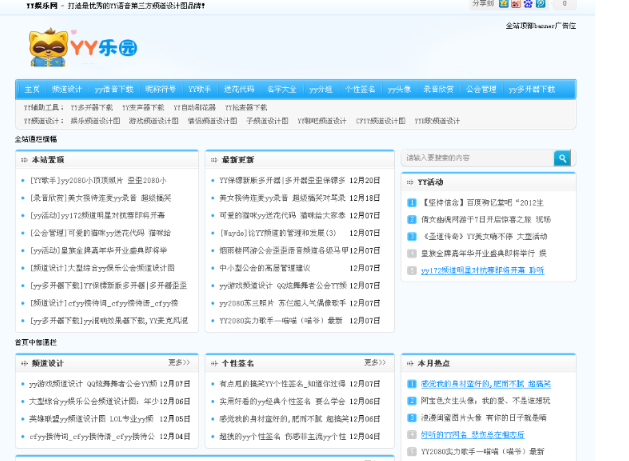Open the [Waydo]论YY频道的管理和发展(3) article
629x461 pixels.
coord(278,233)
